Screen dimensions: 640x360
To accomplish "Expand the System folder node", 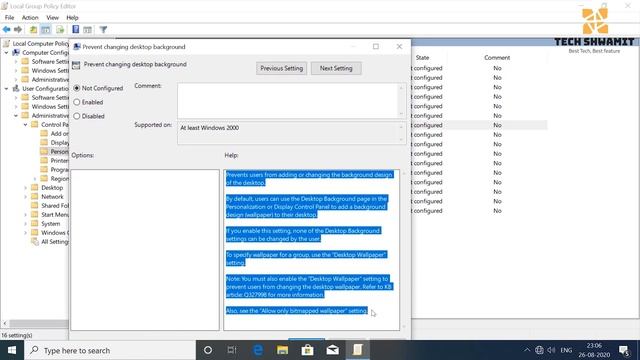I will tap(25, 224).
